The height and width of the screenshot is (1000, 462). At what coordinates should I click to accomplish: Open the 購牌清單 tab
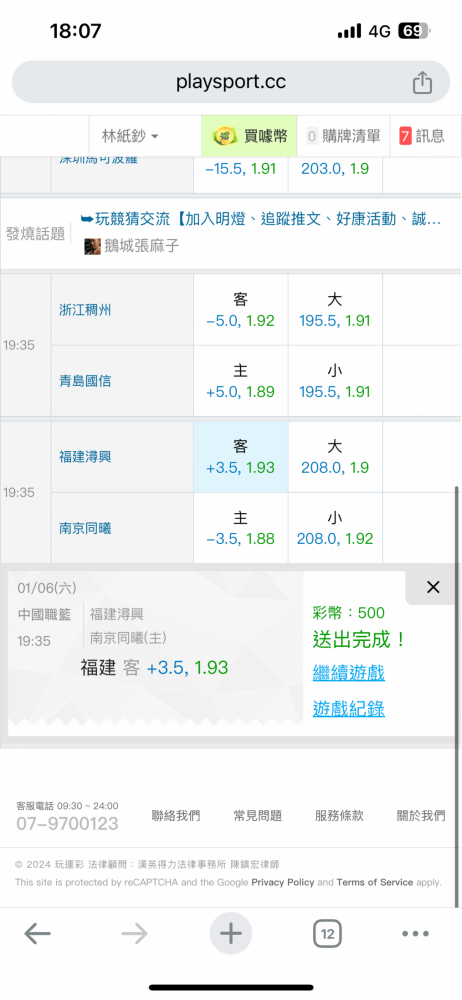pos(343,136)
